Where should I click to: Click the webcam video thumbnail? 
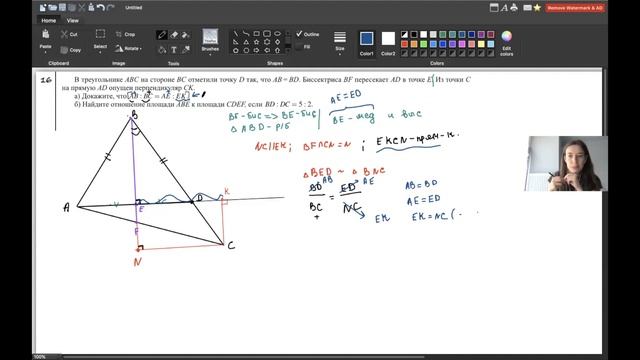565,163
